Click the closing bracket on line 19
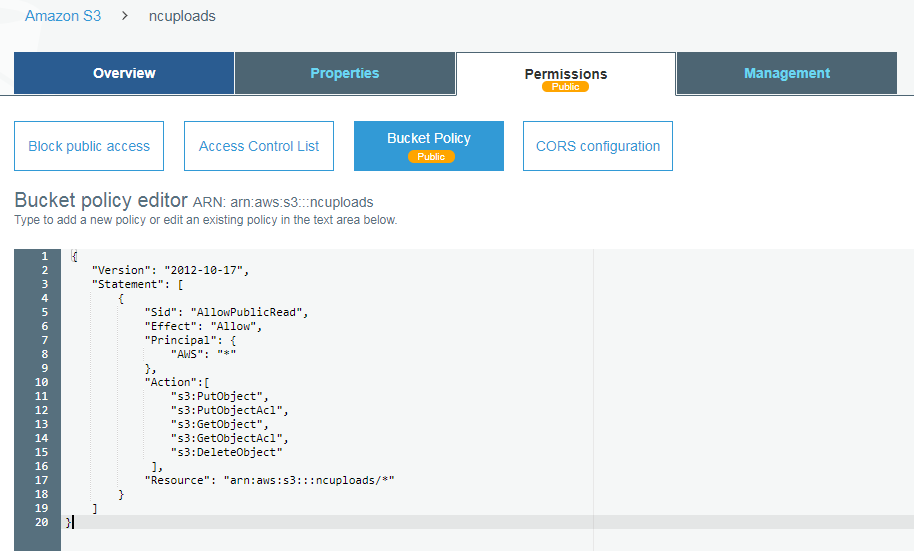The width and height of the screenshot is (914, 551). point(94,508)
